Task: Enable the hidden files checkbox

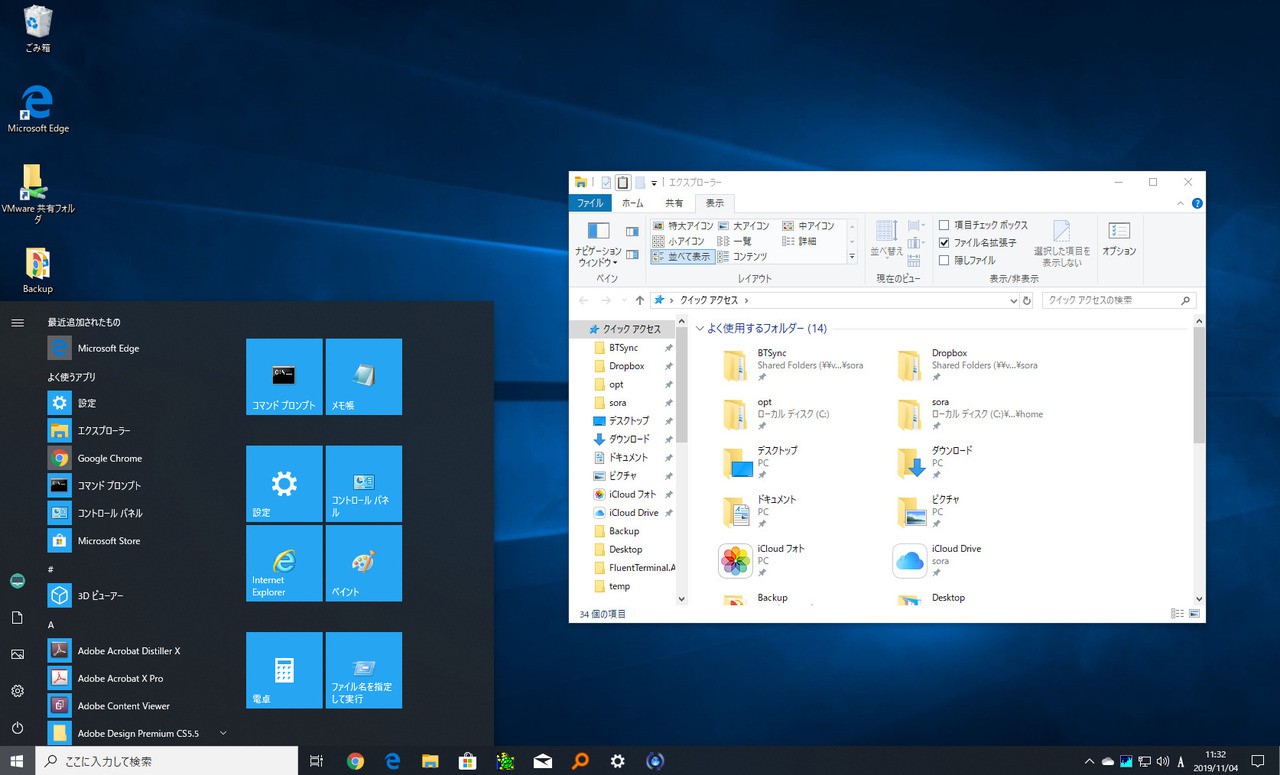Action: 944,260
